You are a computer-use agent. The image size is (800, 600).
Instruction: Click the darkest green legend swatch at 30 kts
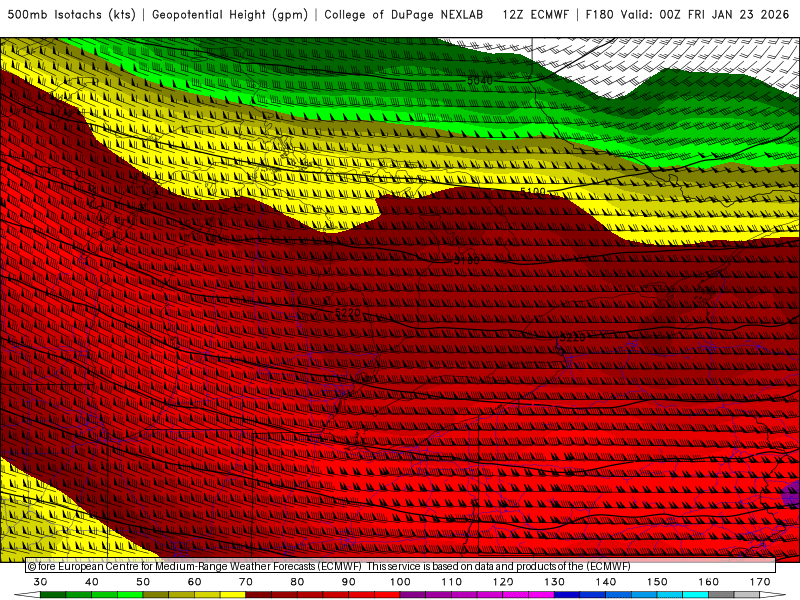tap(53, 595)
